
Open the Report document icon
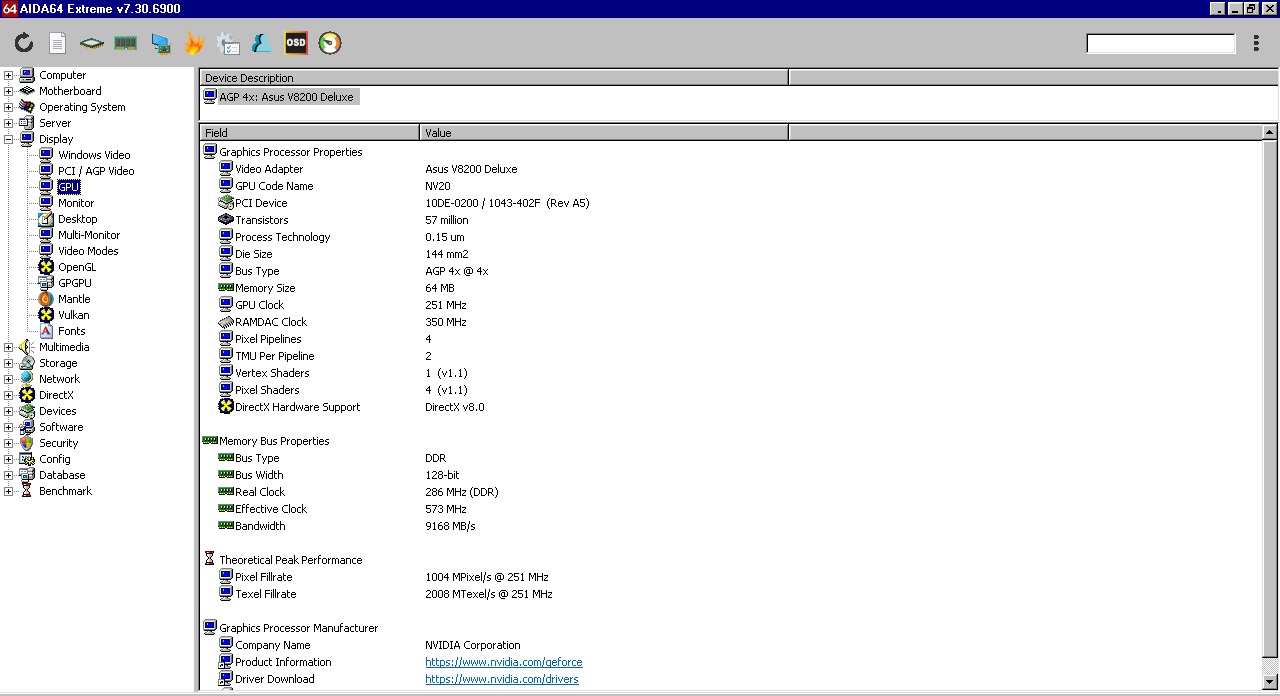(x=58, y=43)
